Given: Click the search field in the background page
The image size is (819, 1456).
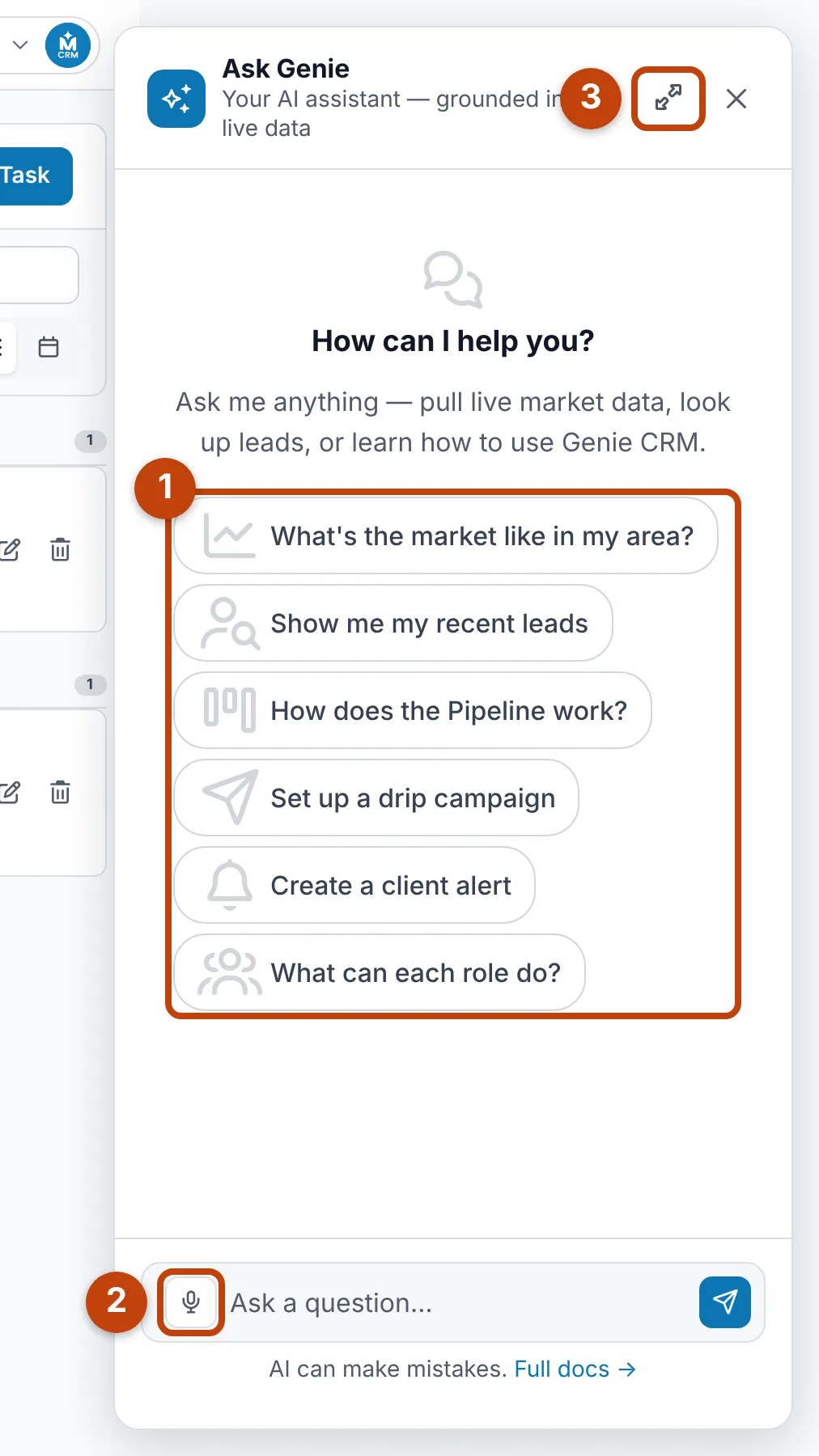Looking at the screenshot, I should click(x=39, y=275).
